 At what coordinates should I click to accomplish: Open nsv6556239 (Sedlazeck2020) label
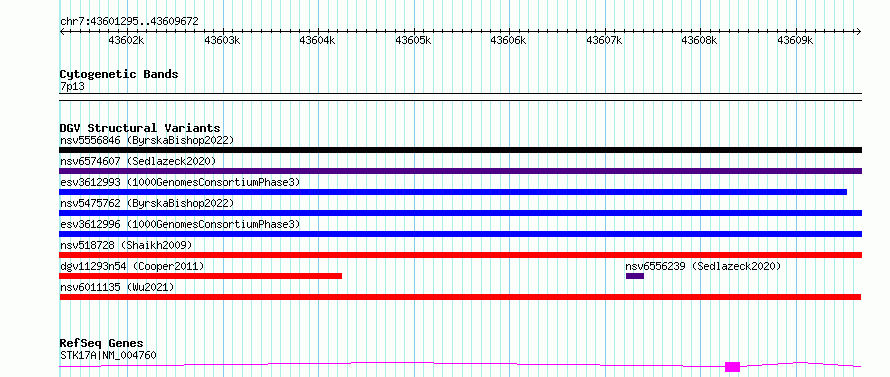pyautogui.click(x=703, y=266)
